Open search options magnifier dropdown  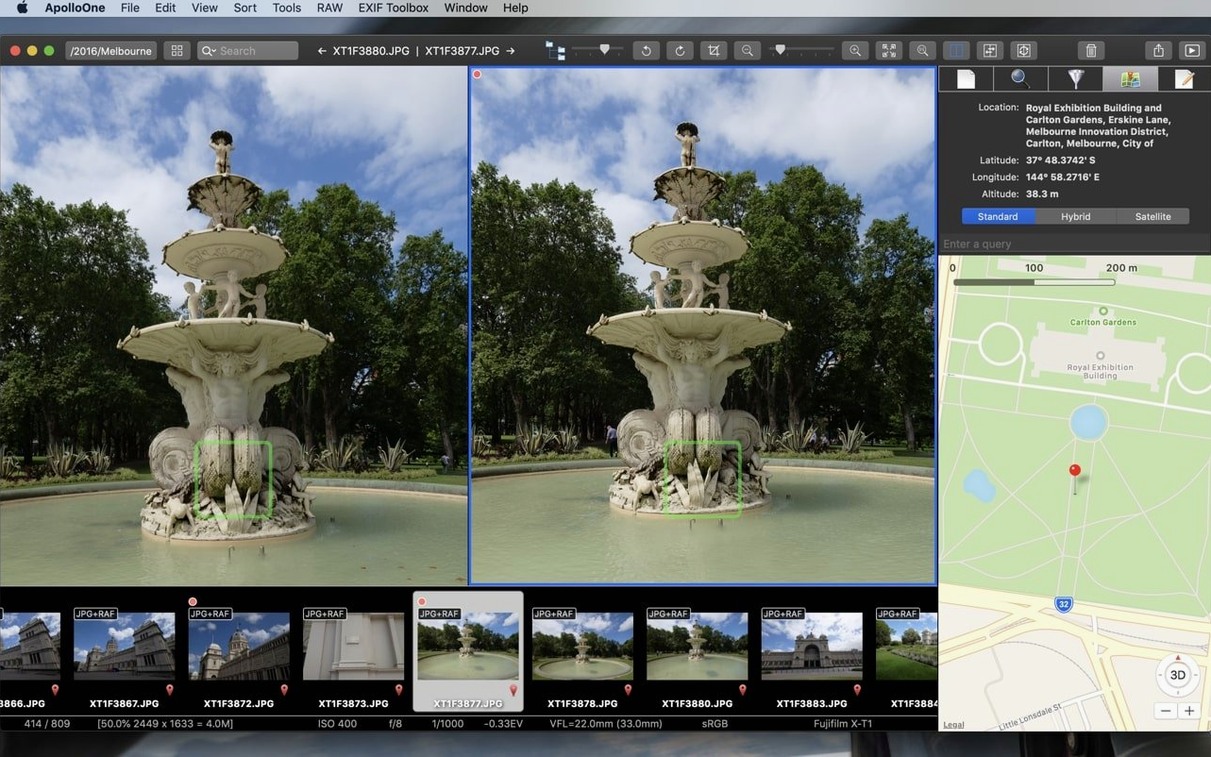pyautogui.click(x=208, y=51)
